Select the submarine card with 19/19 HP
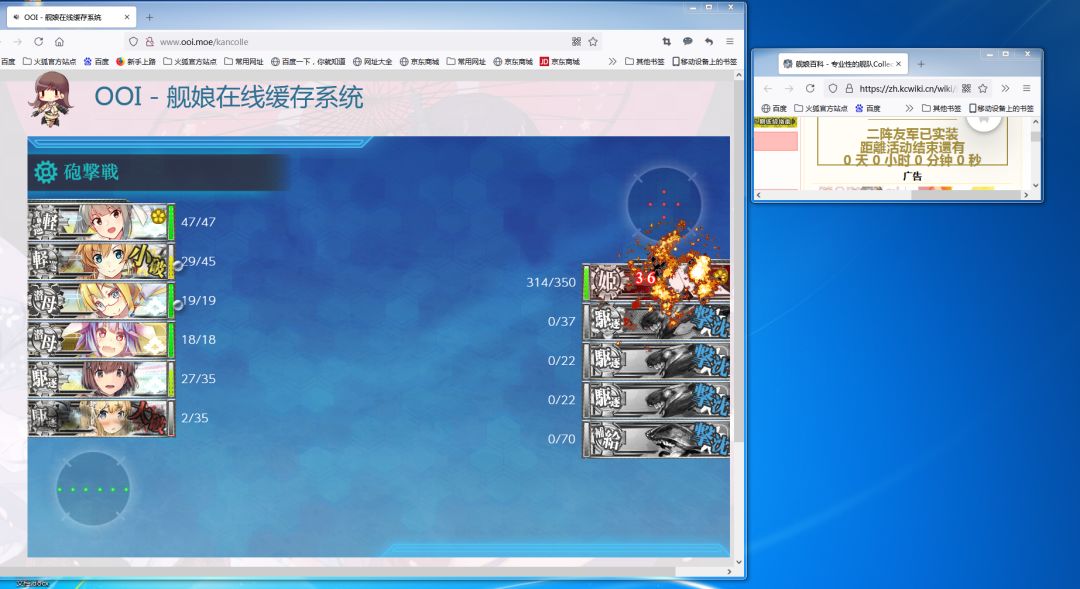The image size is (1080, 589). (x=101, y=300)
